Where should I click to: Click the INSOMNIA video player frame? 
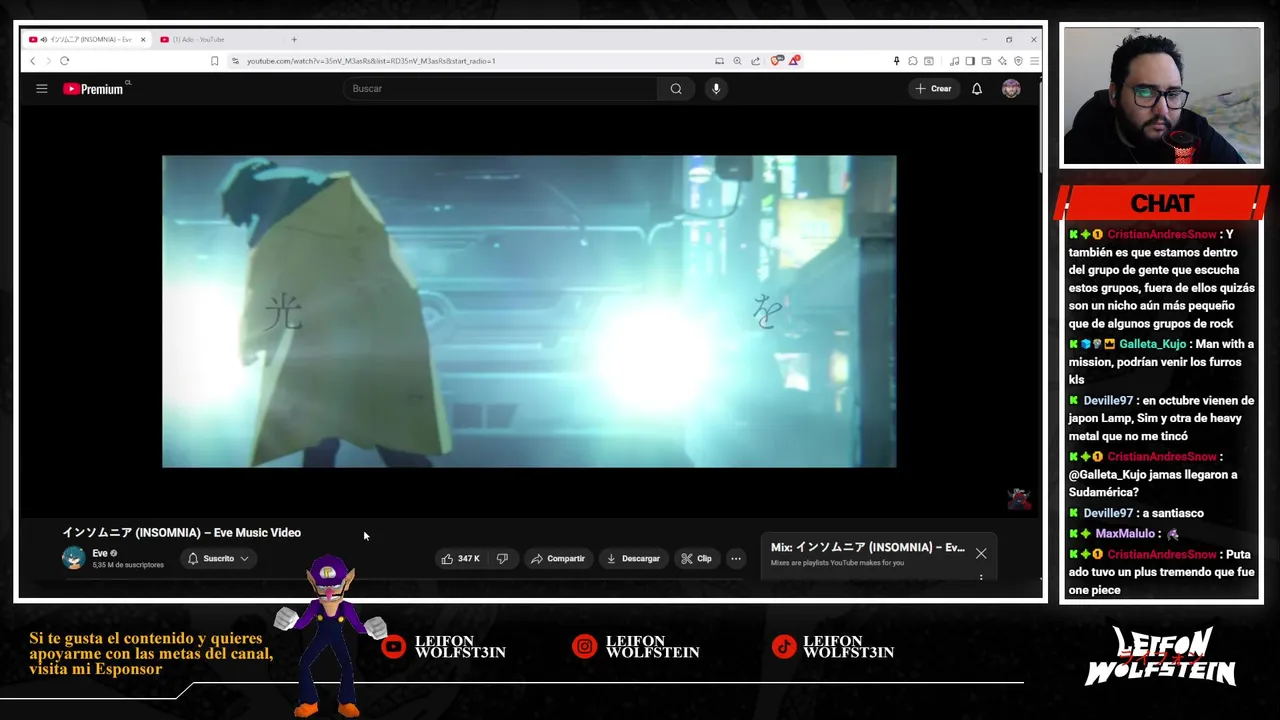[529, 311]
